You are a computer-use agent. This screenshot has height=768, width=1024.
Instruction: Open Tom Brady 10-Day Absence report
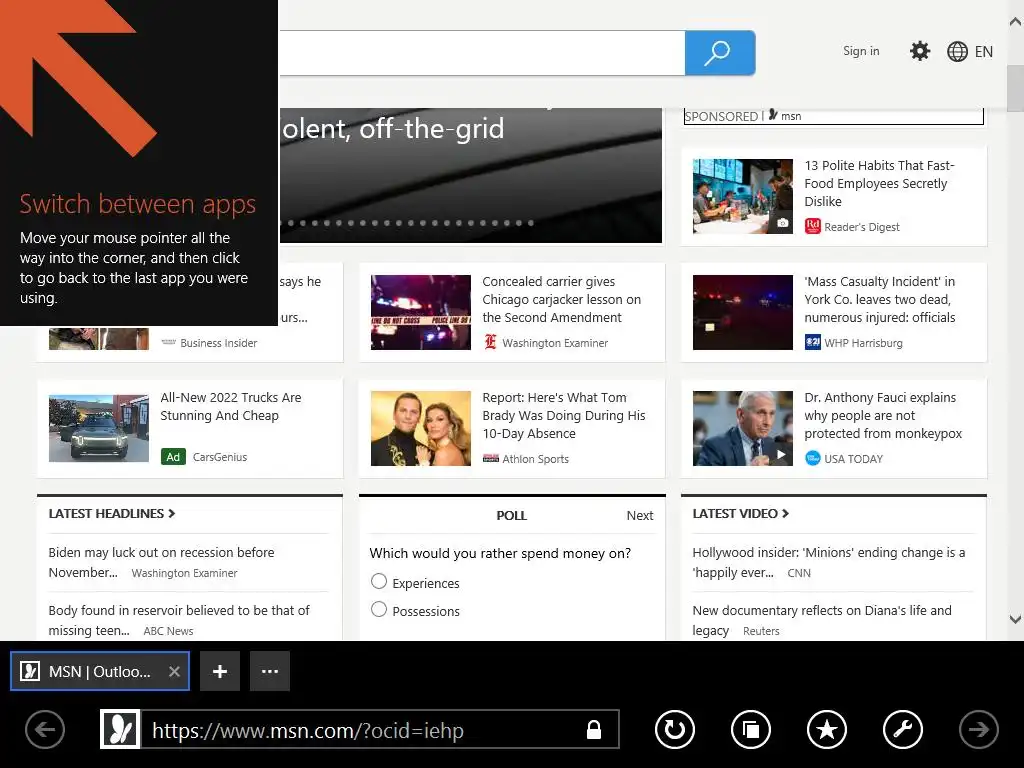pos(564,415)
